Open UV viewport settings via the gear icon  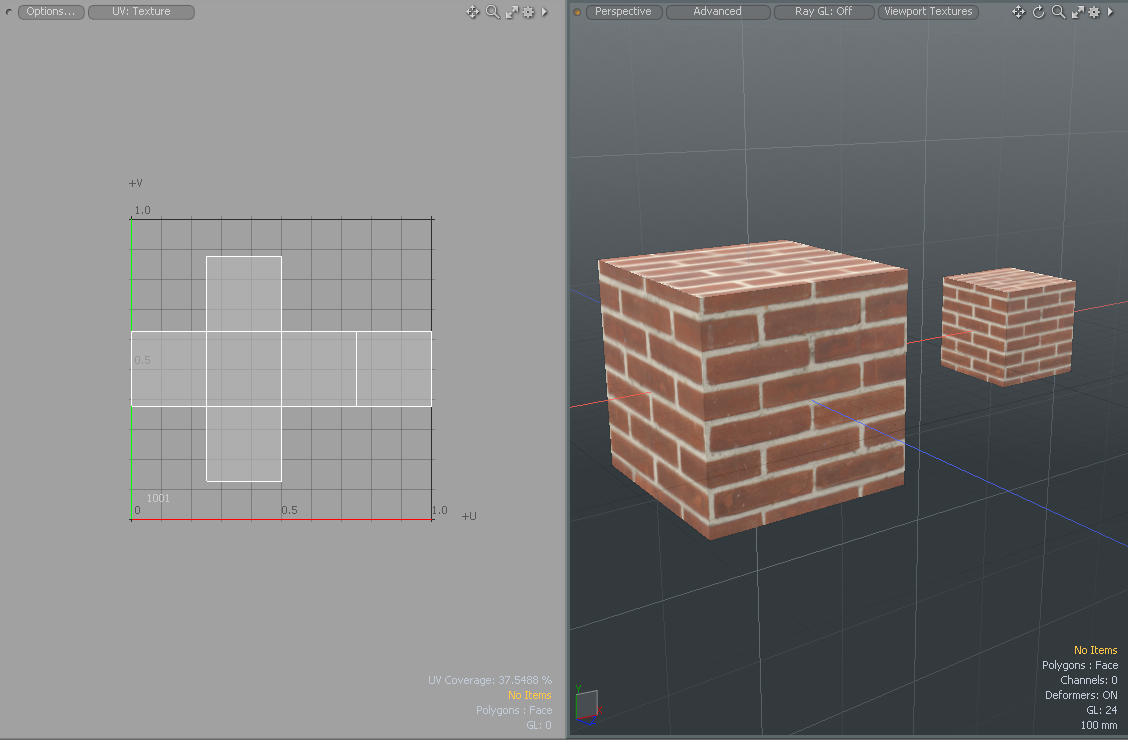click(x=528, y=12)
